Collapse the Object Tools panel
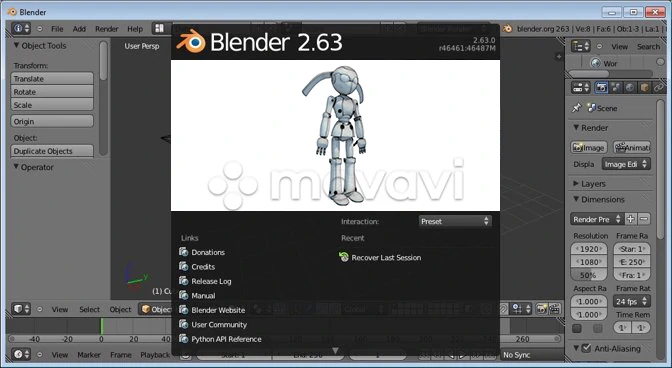This screenshot has height=368, width=672. click(x=16, y=45)
